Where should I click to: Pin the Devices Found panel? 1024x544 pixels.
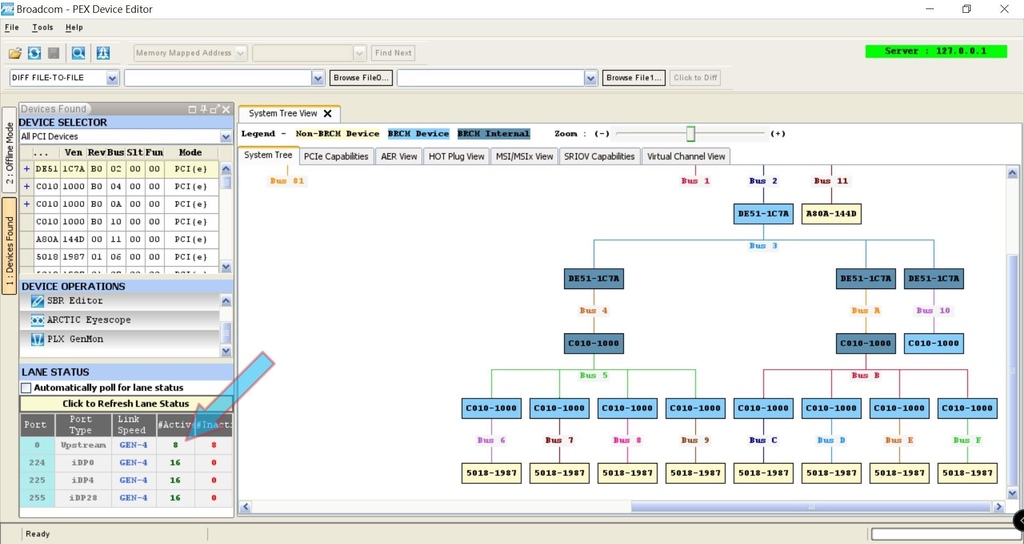tap(203, 109)
